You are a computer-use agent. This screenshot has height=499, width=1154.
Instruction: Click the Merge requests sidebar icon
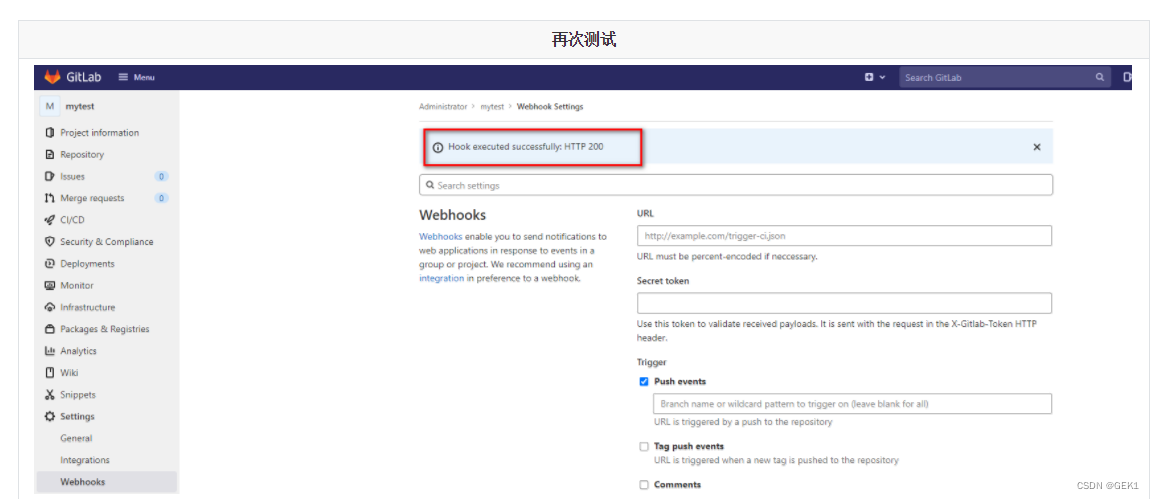pos(50,198)
